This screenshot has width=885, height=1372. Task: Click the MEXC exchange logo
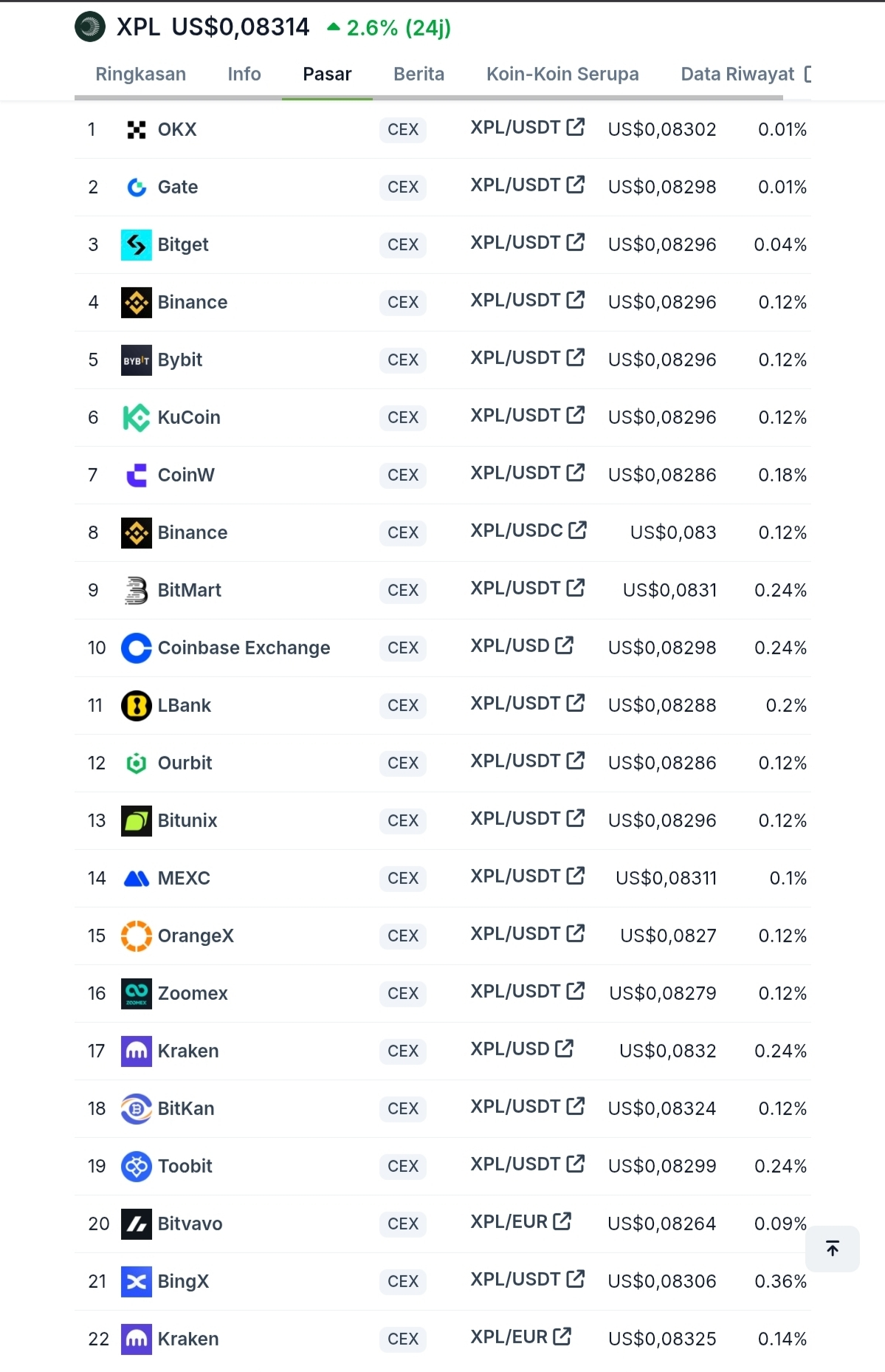137,879
